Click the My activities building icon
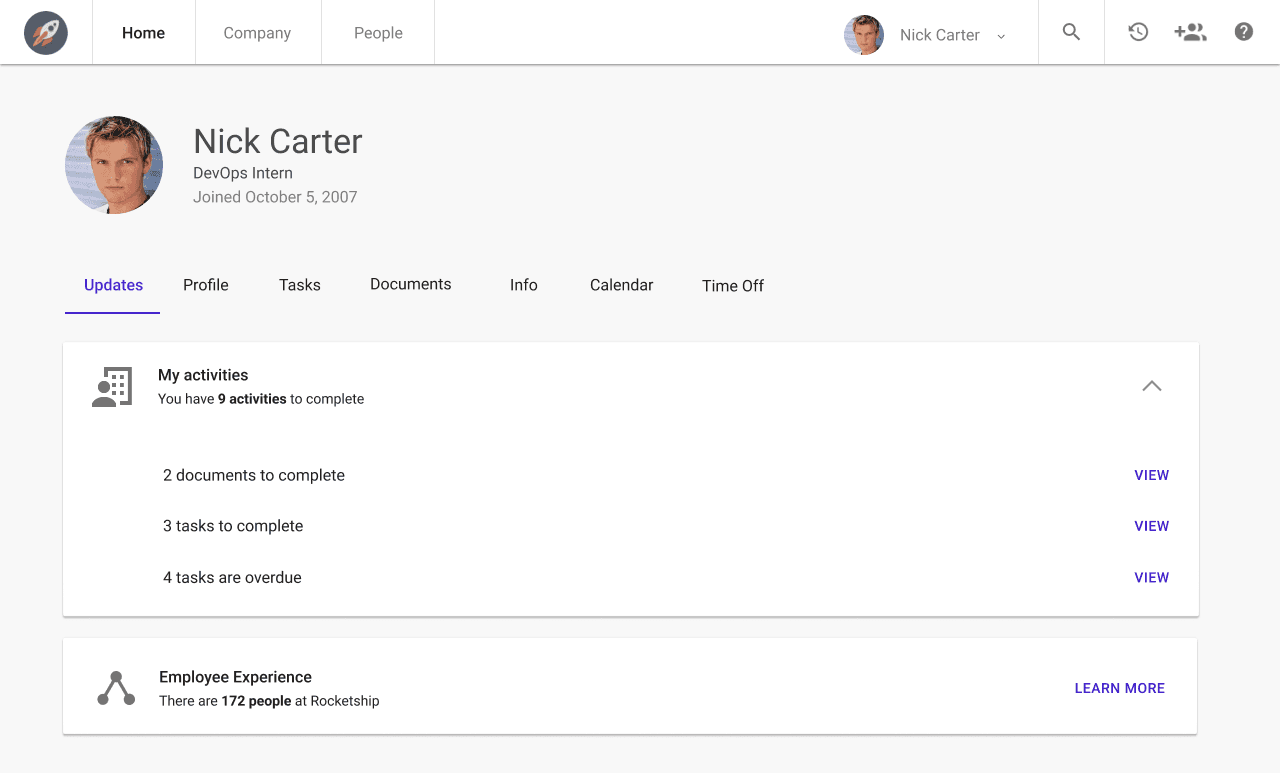The image size is (1280, 773). [x=112, y=387]
